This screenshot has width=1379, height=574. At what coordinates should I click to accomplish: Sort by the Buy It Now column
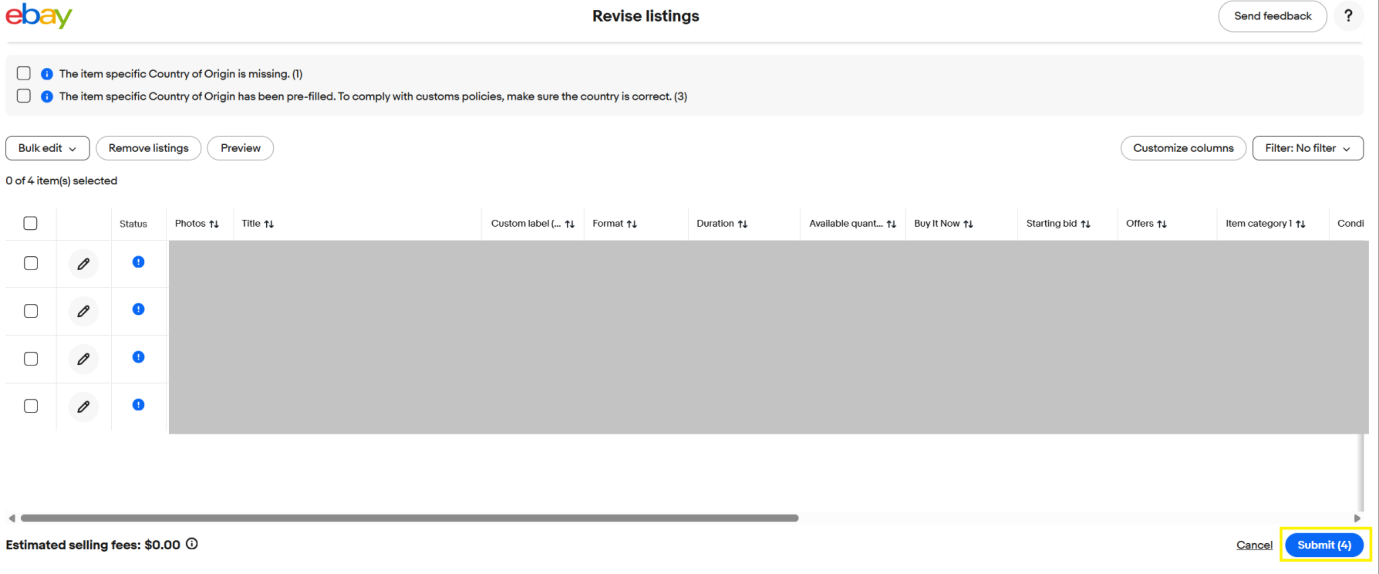tap(968, 224)
